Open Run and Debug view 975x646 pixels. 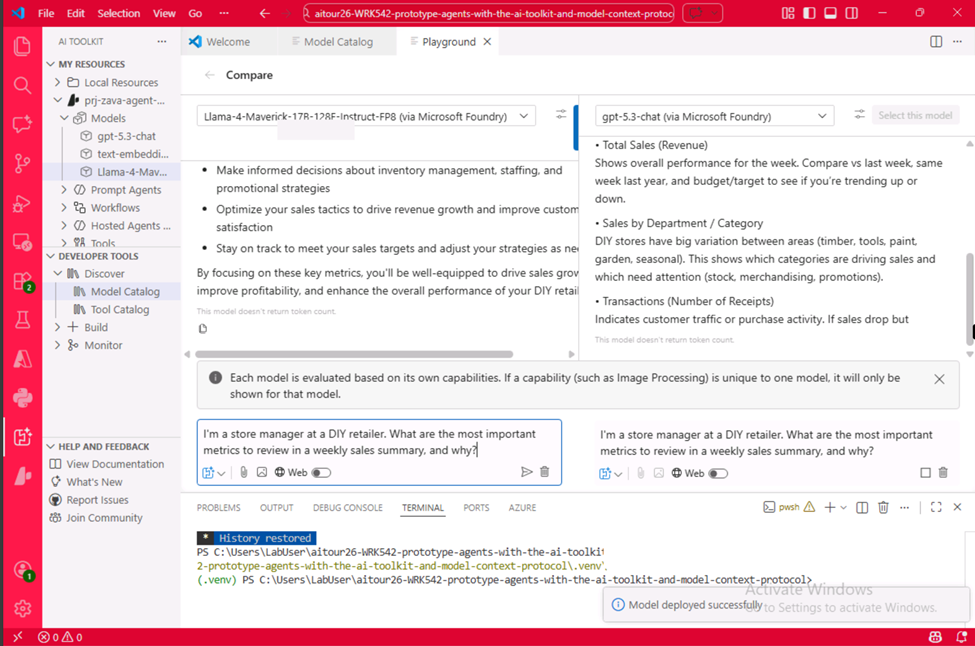coord(22,203)
